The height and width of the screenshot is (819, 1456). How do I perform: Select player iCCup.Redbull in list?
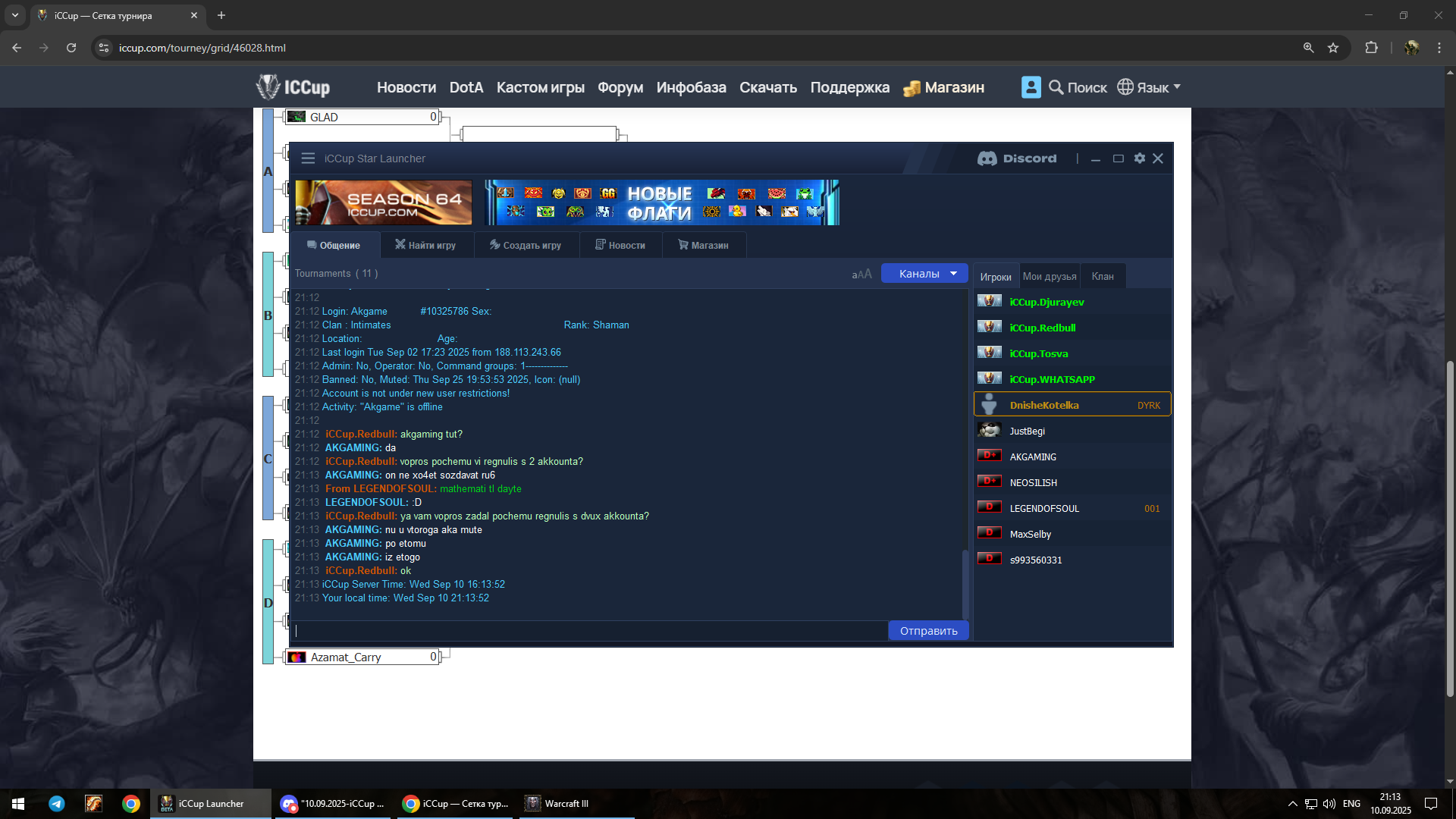click(x=1072, y=328)
